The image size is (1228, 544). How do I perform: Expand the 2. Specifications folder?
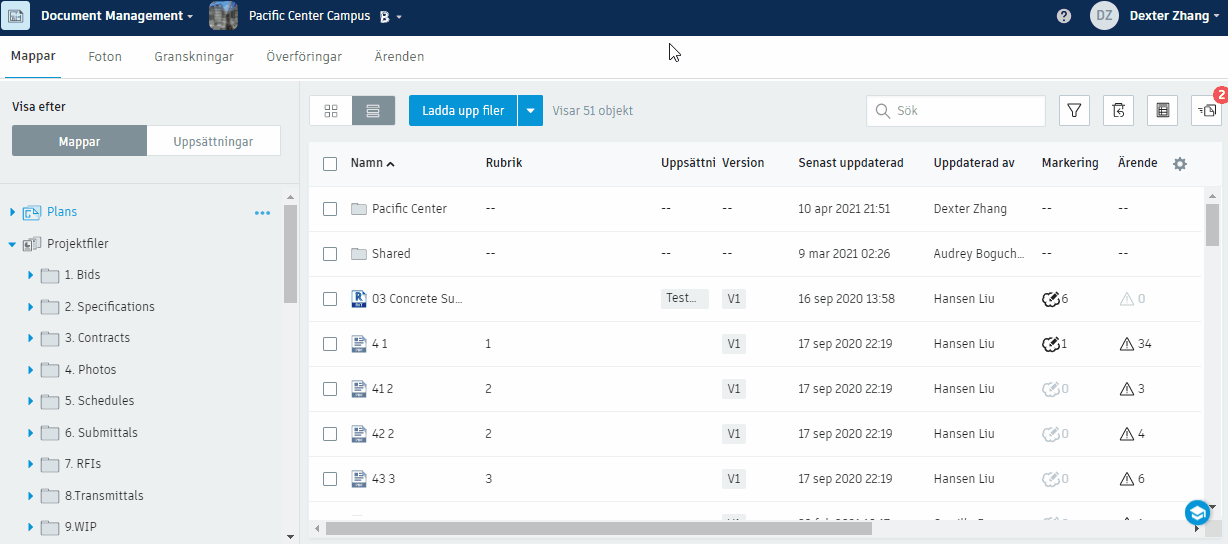click(x=31, y=307)
